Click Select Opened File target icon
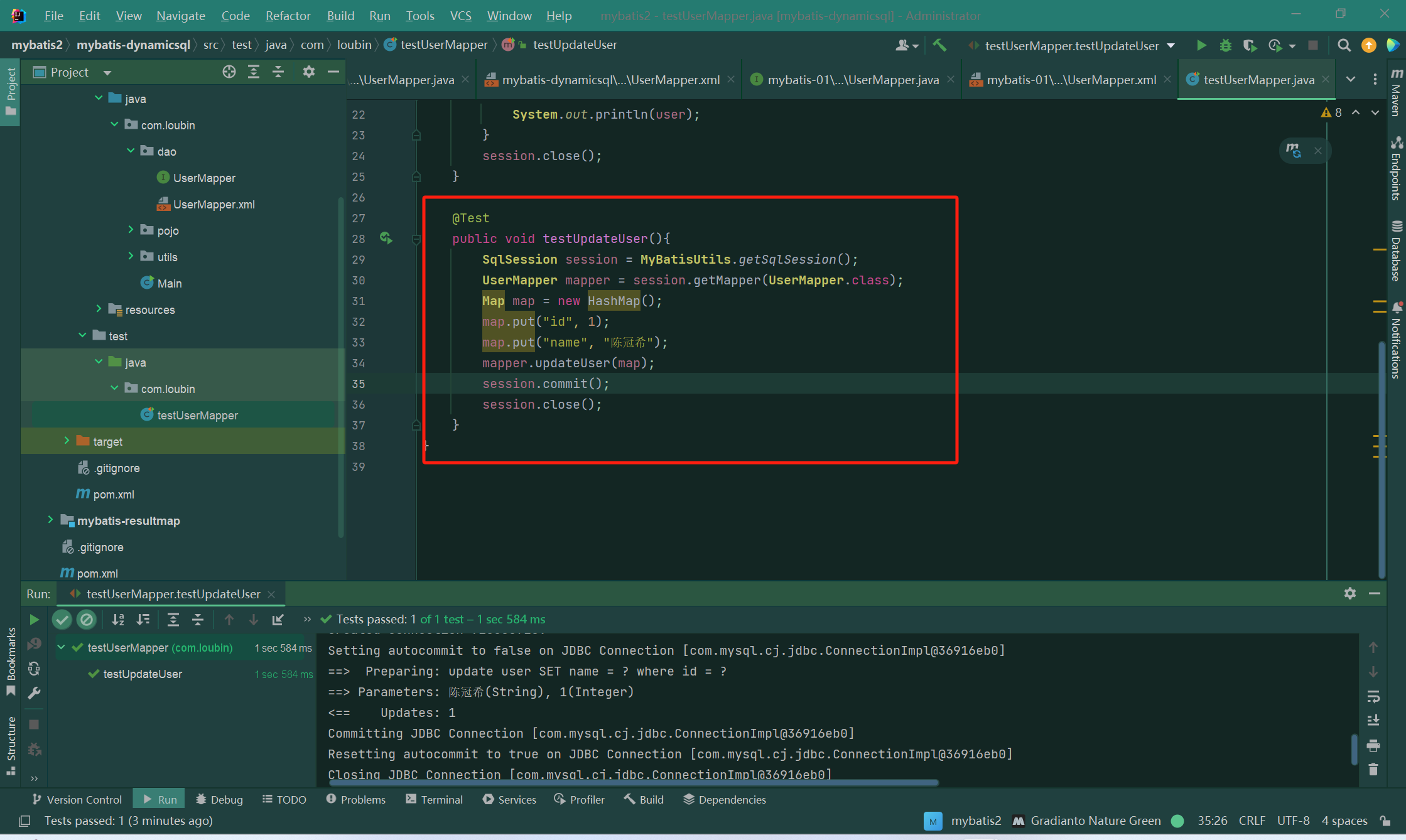The height and width of the screenshot is (840, 1406). tap(229, 72)
